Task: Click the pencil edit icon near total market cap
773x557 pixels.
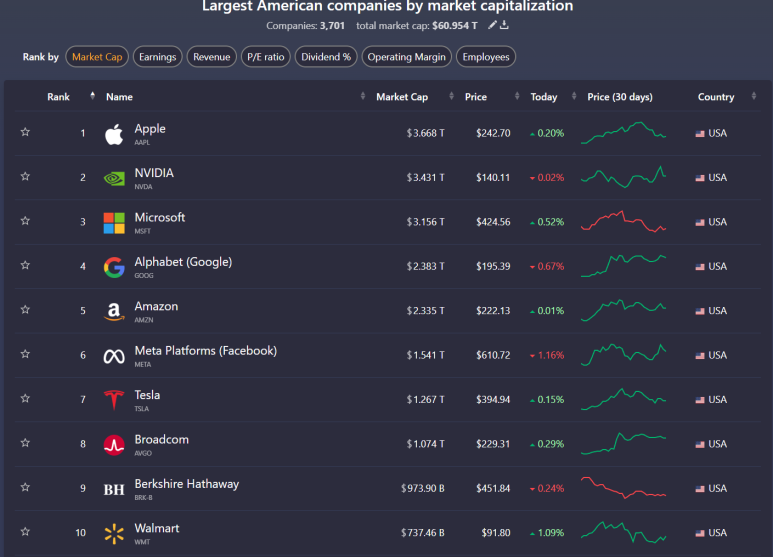Action: (492, 25)
